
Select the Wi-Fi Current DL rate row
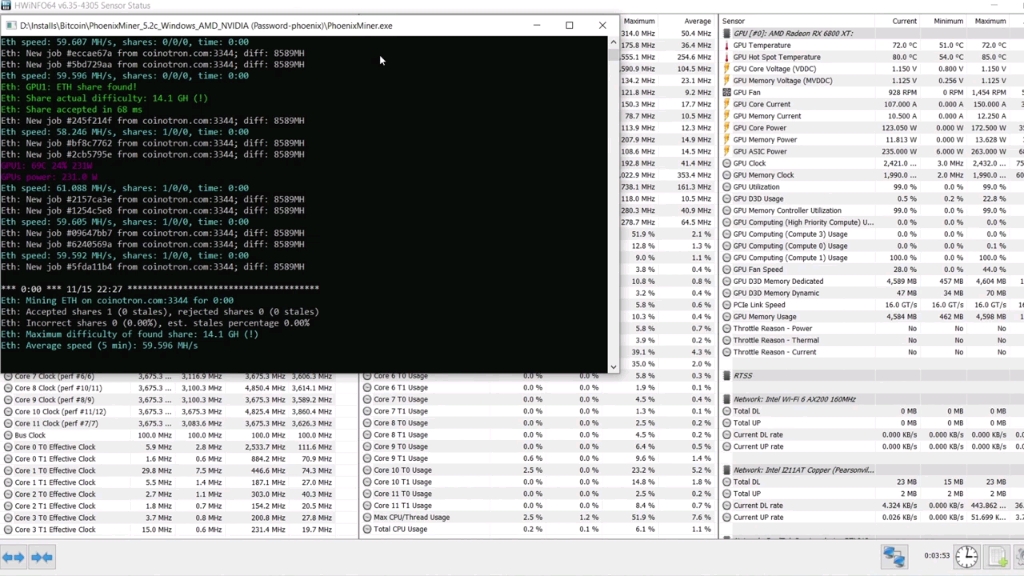(872, 434)
